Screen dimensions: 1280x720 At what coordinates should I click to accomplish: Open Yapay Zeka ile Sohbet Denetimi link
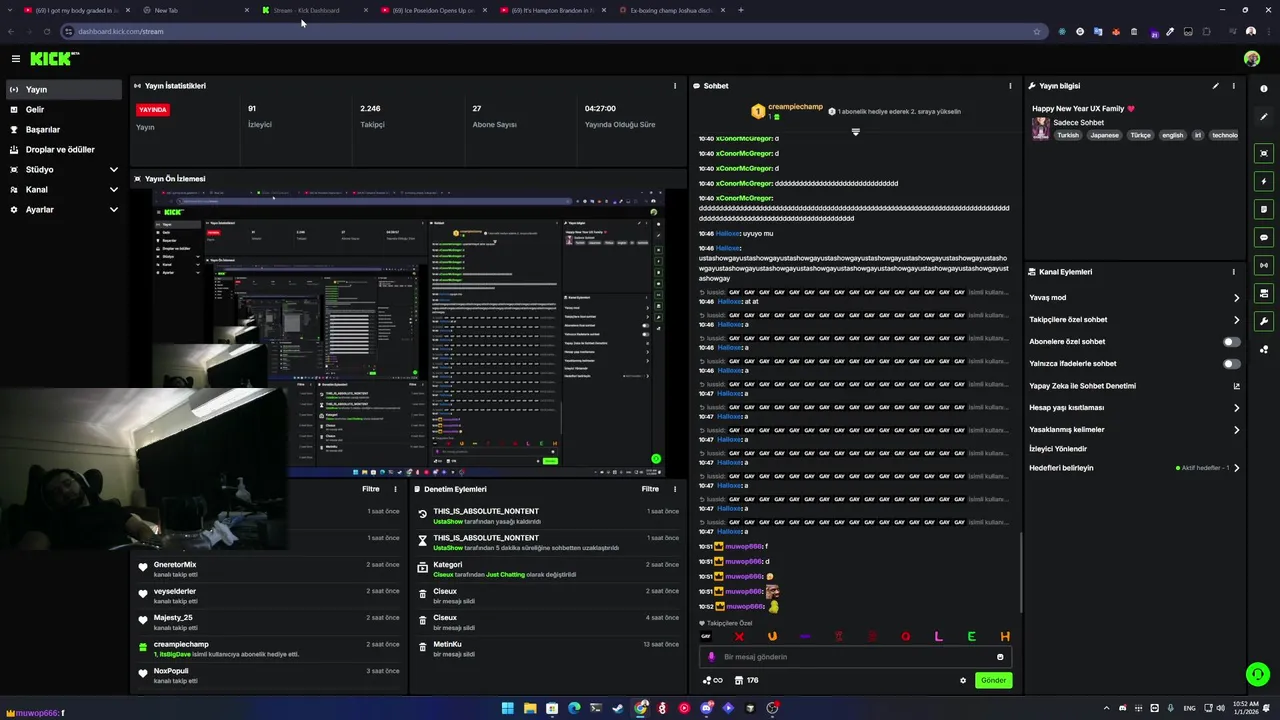coord(1134,386)
